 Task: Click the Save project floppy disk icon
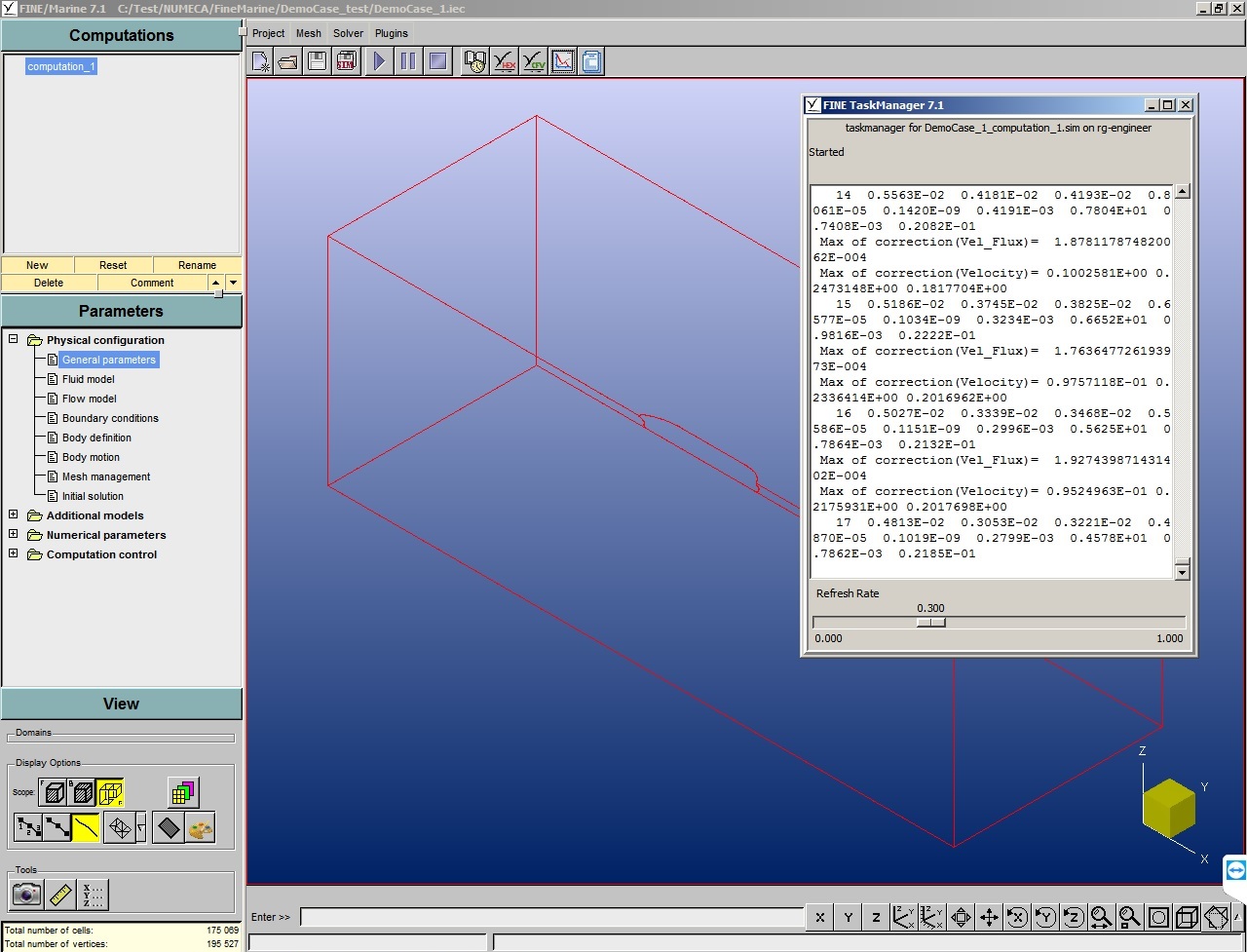(x=317, y=62)
